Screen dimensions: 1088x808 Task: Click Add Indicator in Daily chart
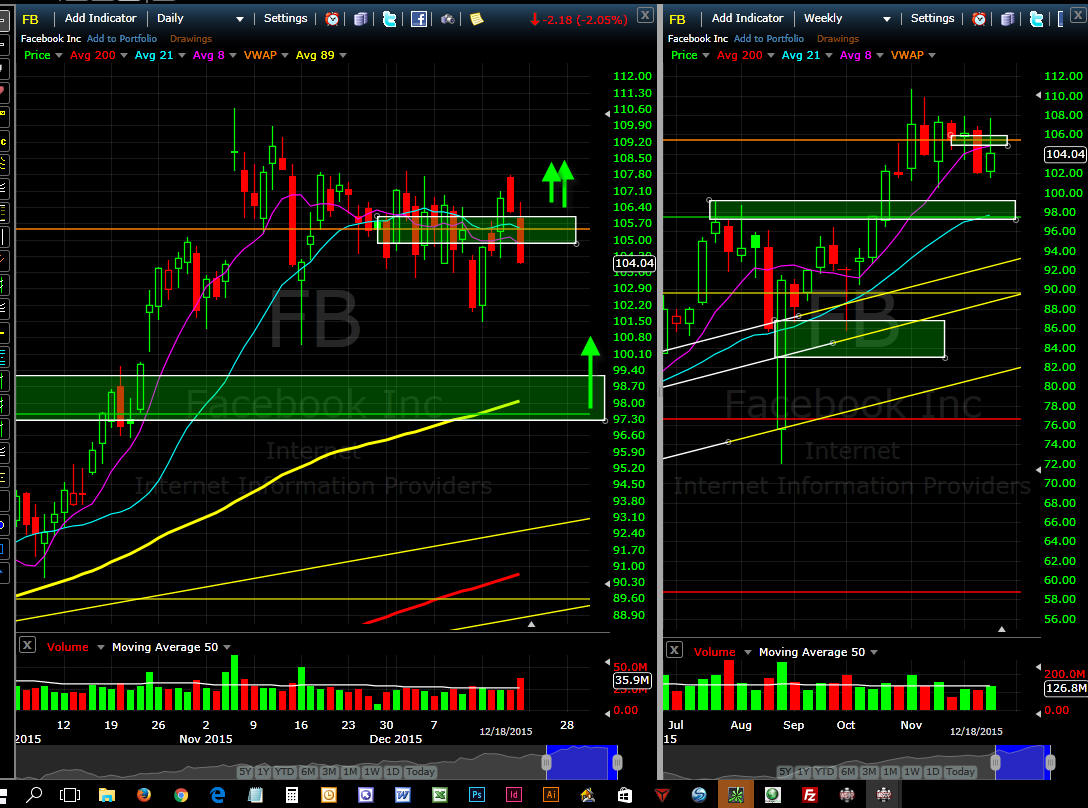point(101,18)
